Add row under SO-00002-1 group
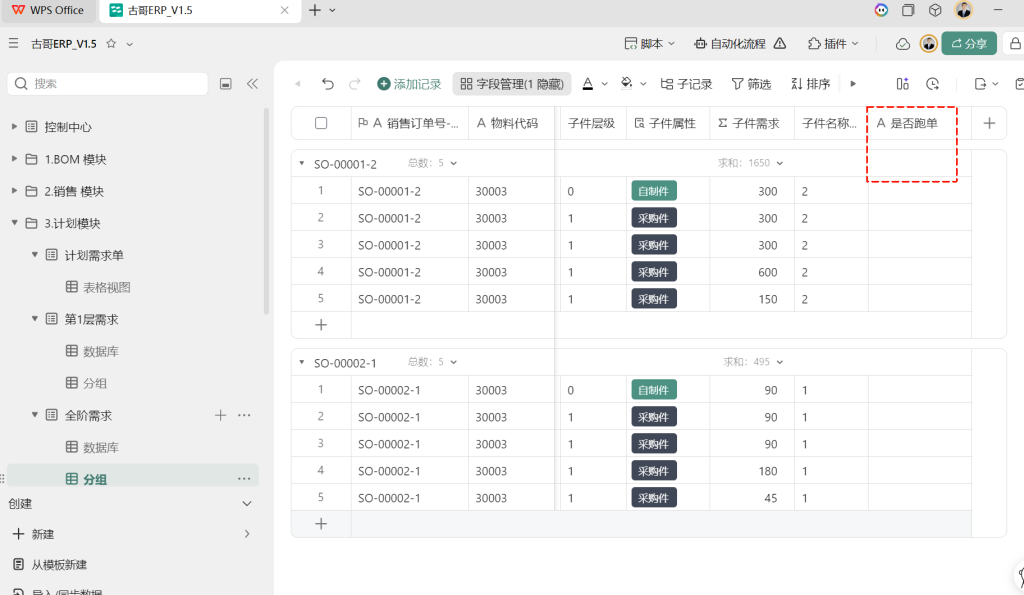Screen dimensions: 1024x595 (x=321, y=524)
